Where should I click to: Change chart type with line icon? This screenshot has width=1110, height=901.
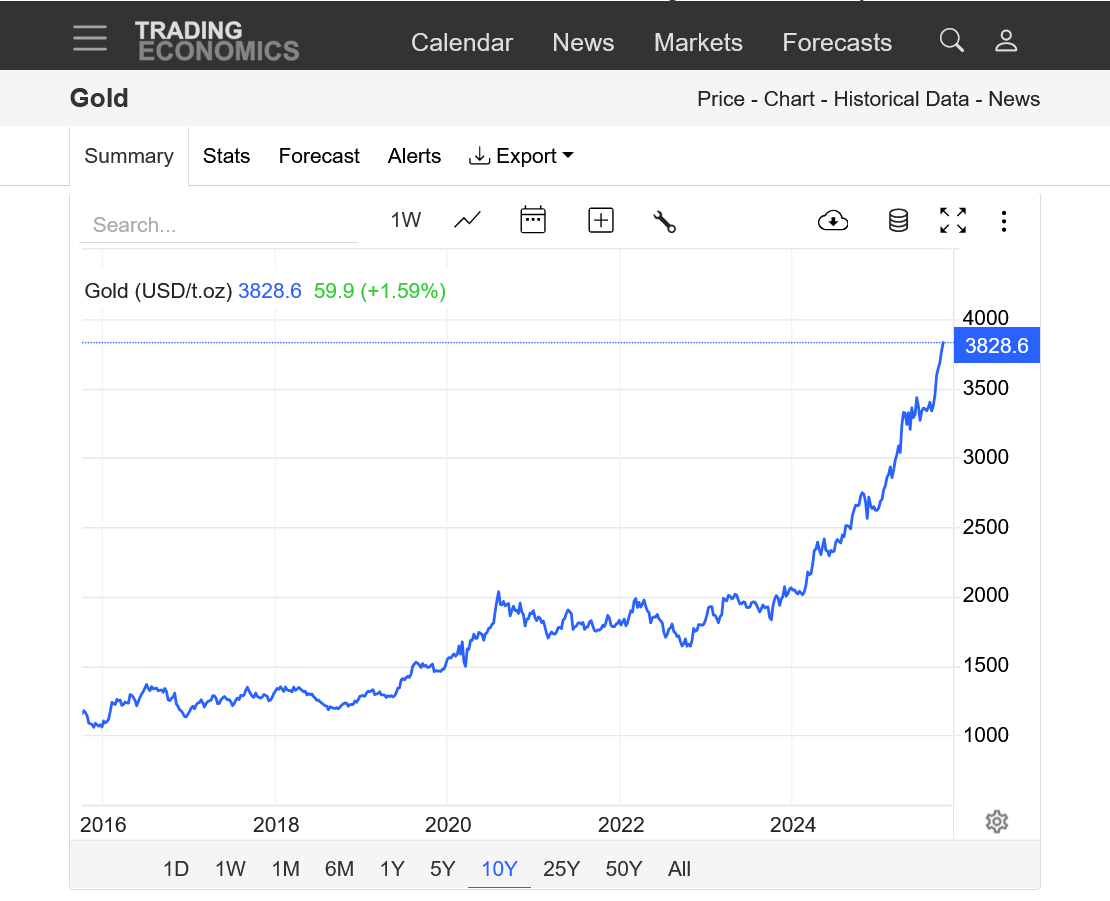467,221
